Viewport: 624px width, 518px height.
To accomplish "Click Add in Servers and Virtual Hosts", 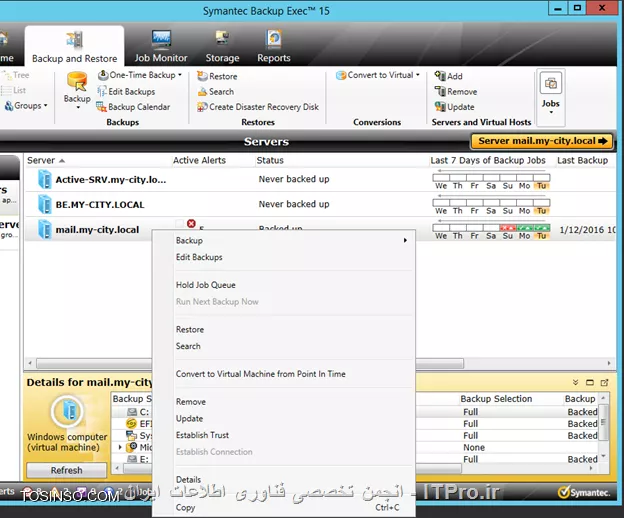I will (448, 76).
